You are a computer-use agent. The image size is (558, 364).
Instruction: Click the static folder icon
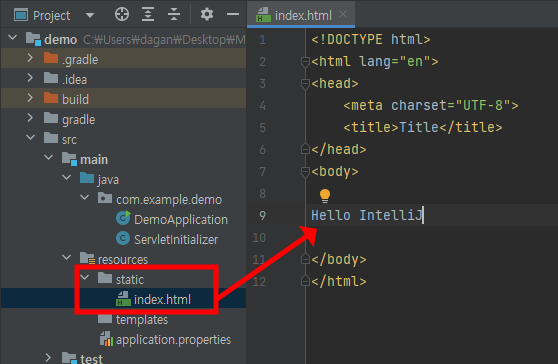pos(105,278)
